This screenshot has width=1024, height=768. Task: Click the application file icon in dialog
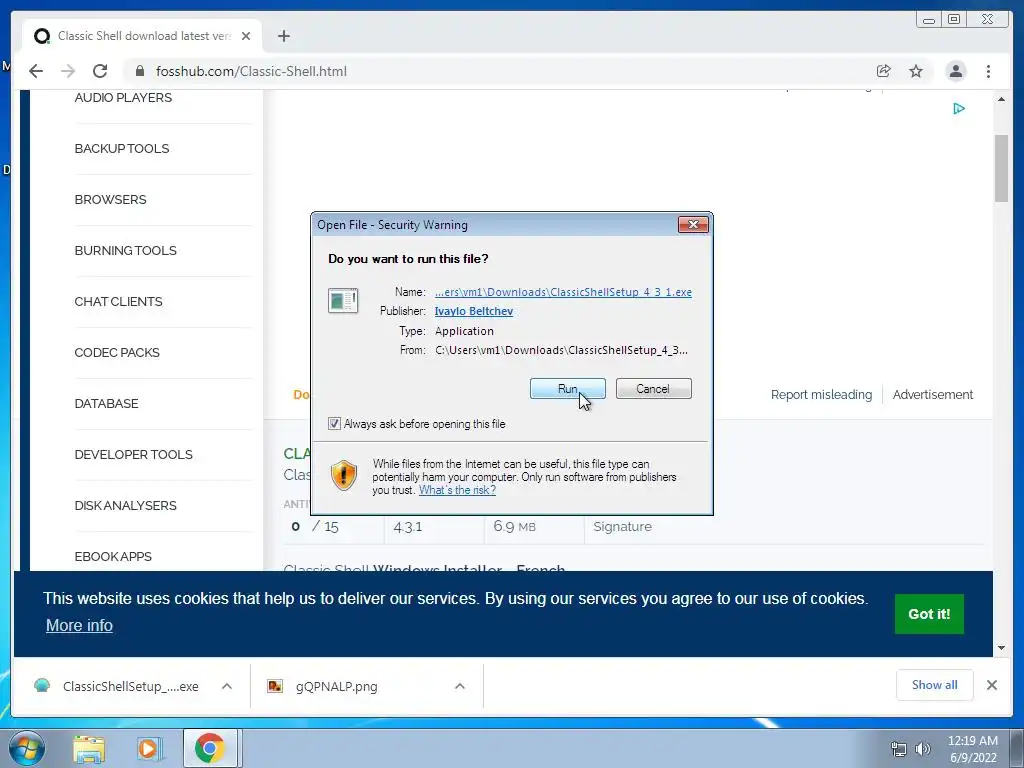(343, 300)
